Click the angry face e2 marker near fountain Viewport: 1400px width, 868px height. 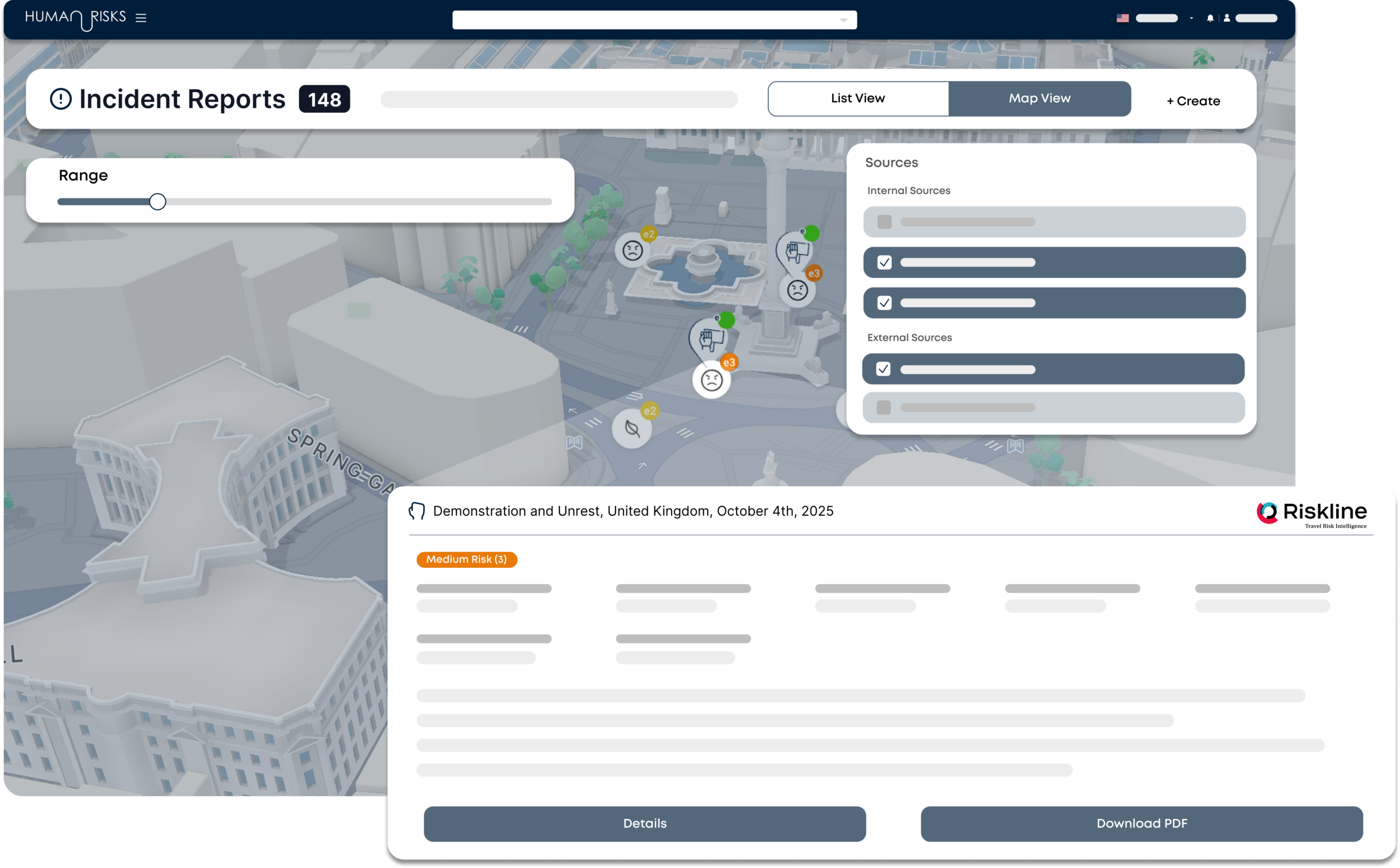click(x=633, y=251)
